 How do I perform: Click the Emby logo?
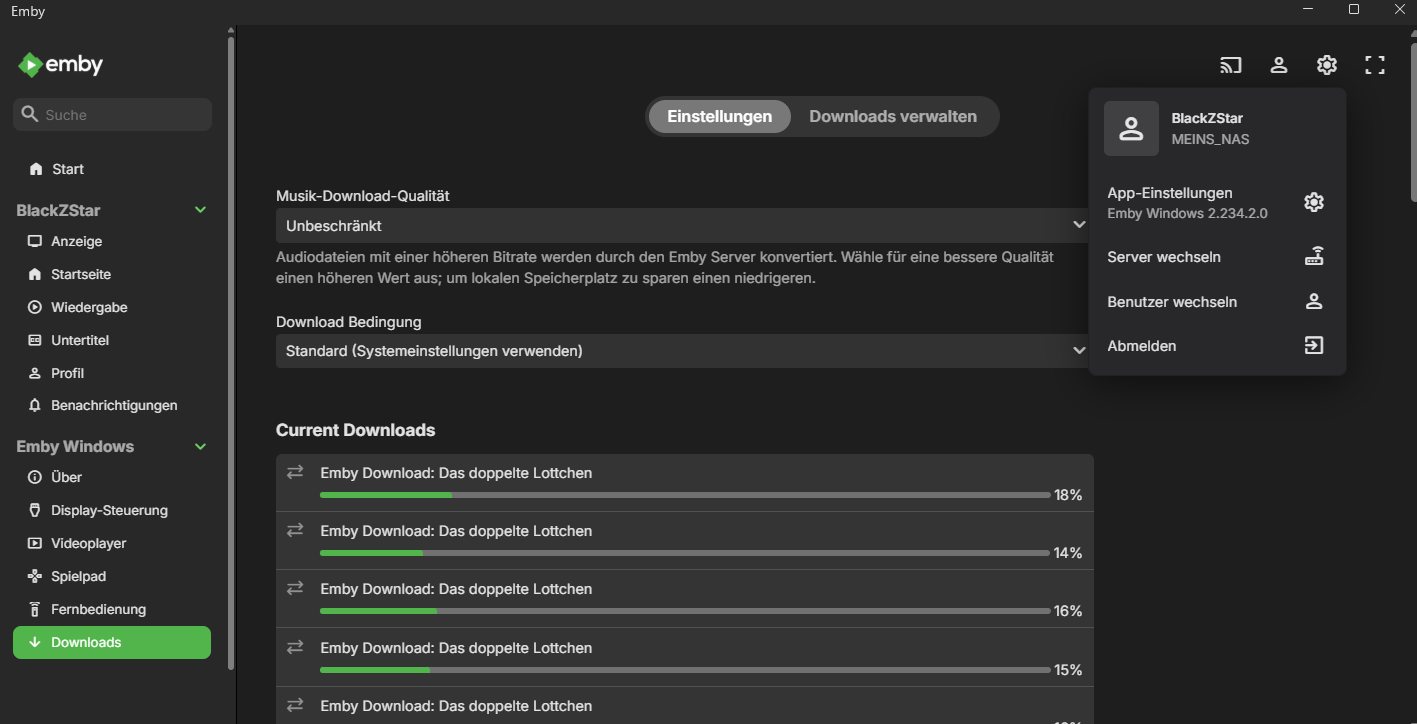coord(60,65)
